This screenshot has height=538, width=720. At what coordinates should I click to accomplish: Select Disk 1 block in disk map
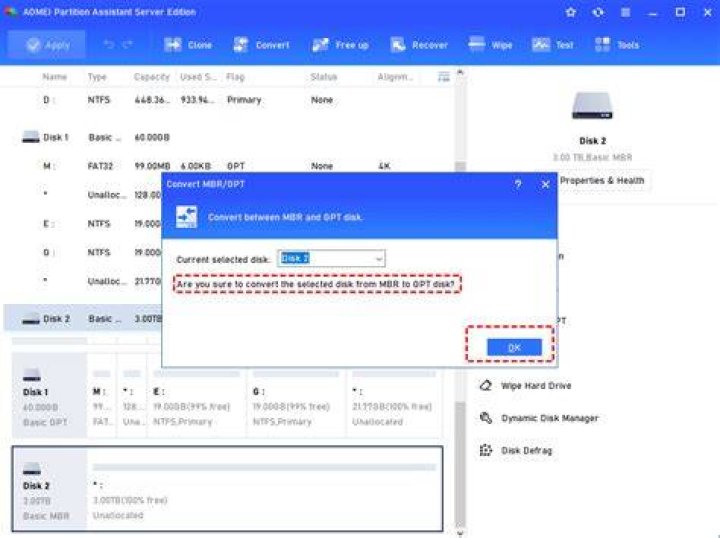tap(49, 395)
